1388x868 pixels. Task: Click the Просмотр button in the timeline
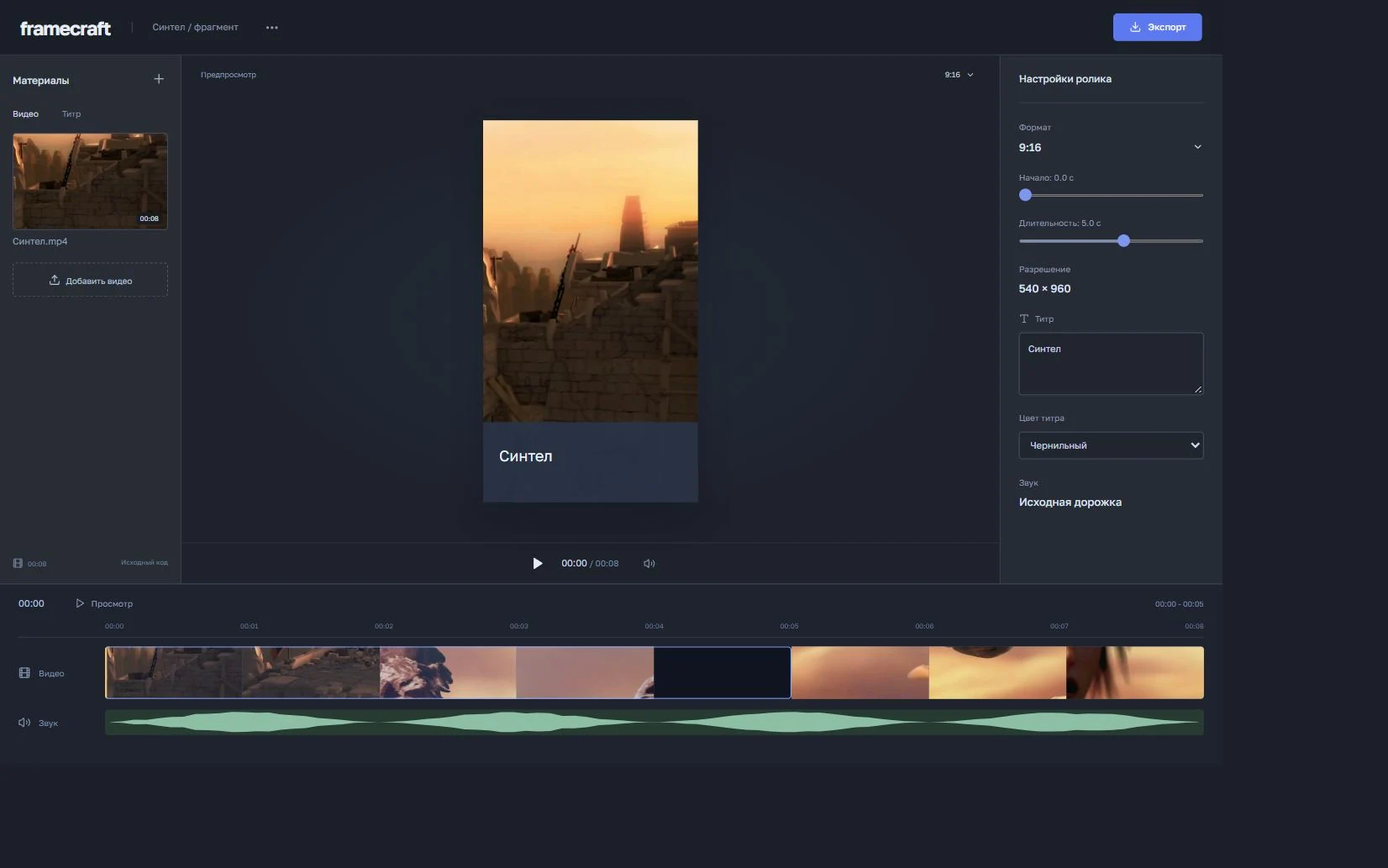click(x=104, y=603)
